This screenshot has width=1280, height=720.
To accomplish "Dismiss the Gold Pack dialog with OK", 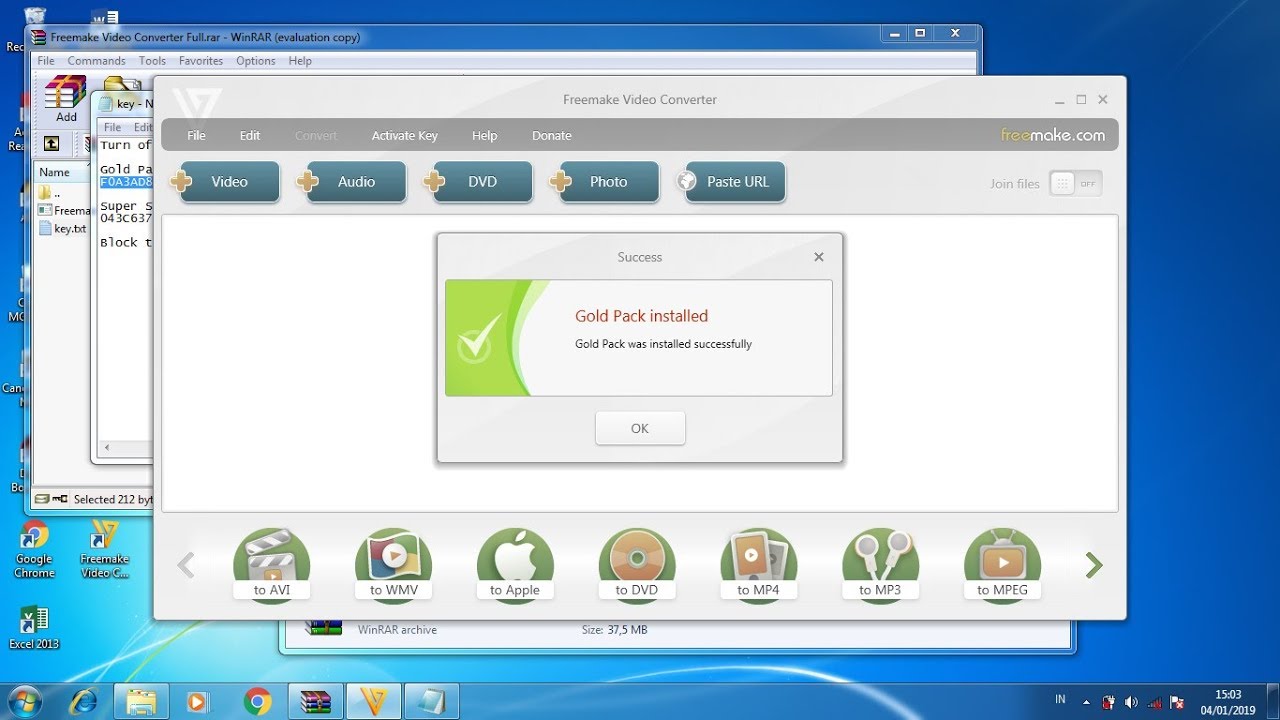I will pyautogui.click(x=639, y=427).
